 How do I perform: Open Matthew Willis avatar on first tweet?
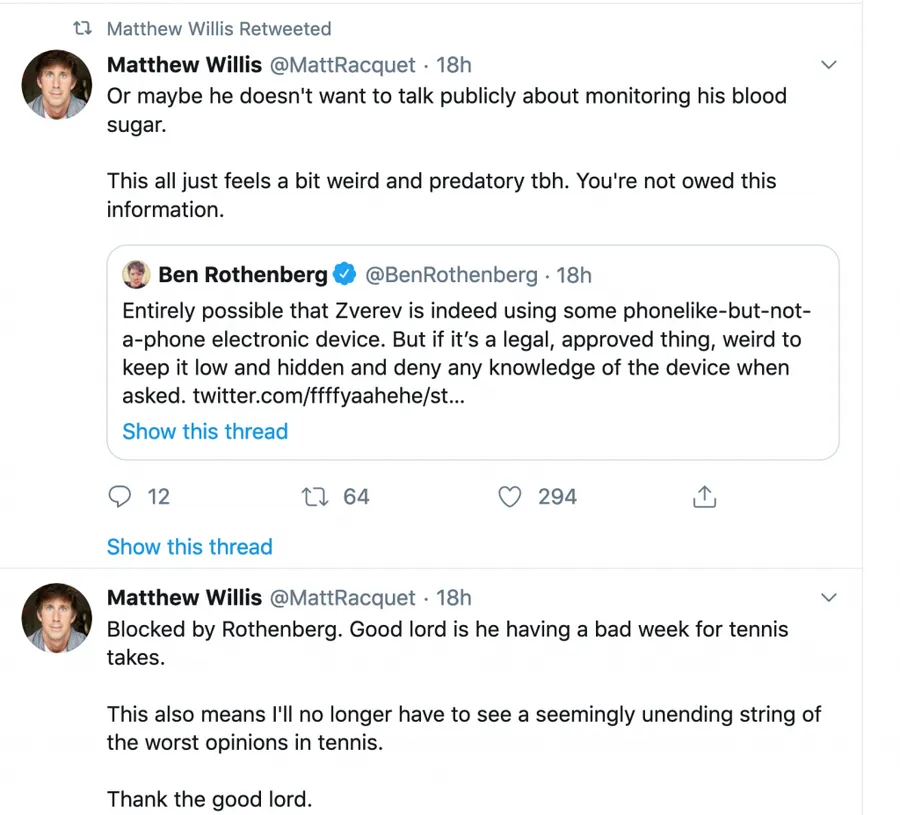coord(57,85)
